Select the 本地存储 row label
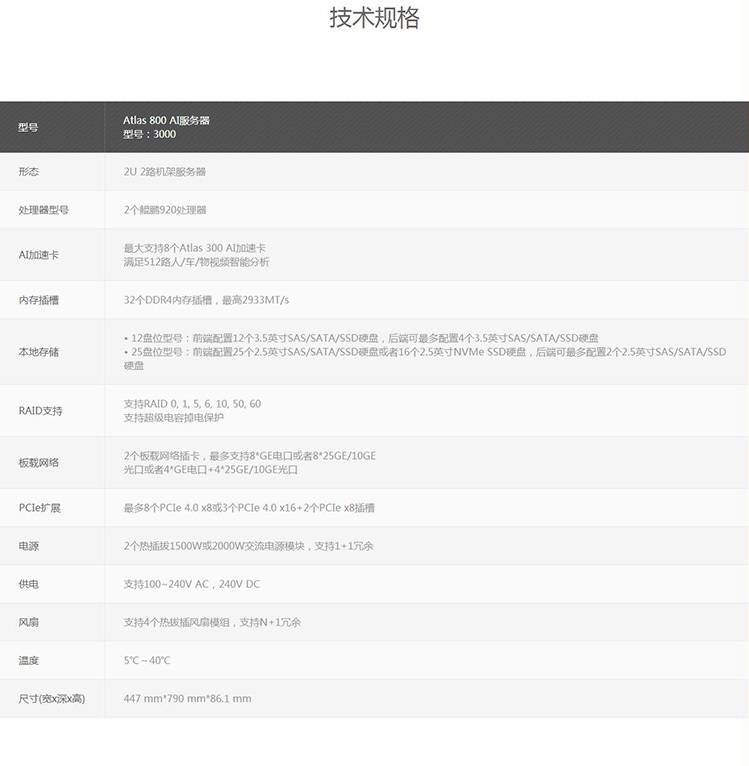This screenshot has height=766, width=749. 38,352
